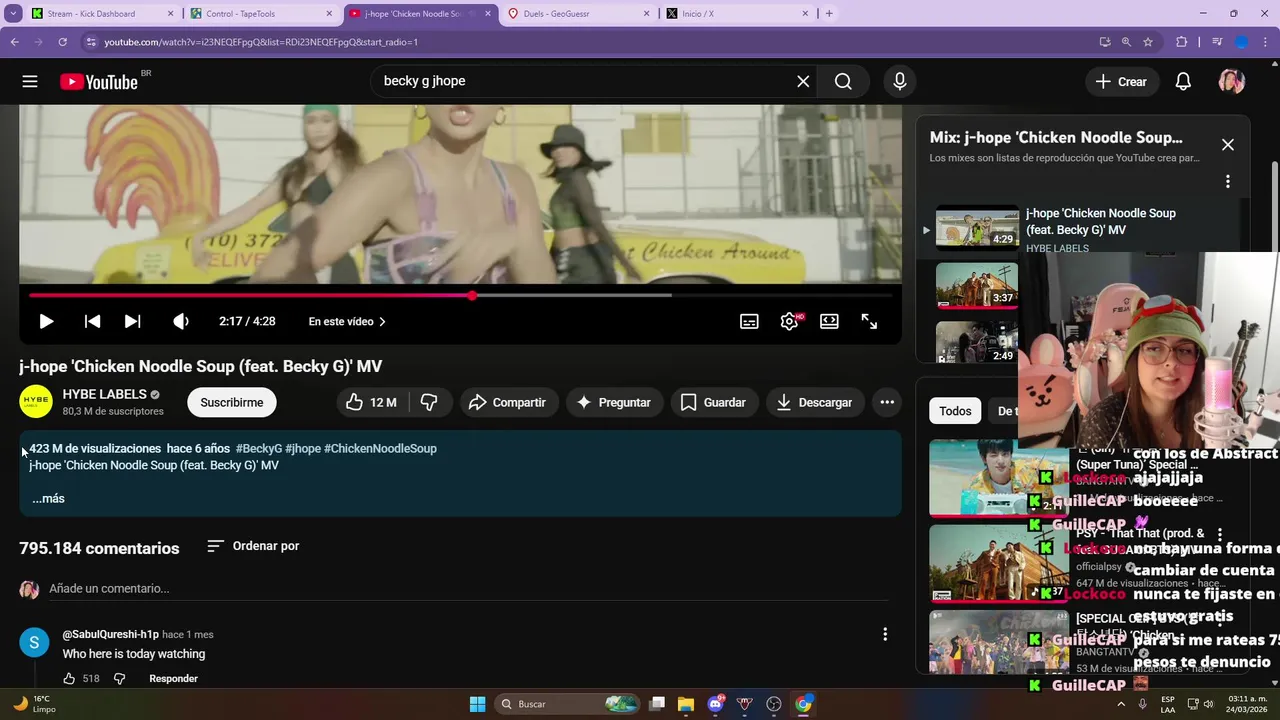This screenshot has width=1280, height=720.
Task: Click the taskbar Buscar search box
Action: point(568,704)
